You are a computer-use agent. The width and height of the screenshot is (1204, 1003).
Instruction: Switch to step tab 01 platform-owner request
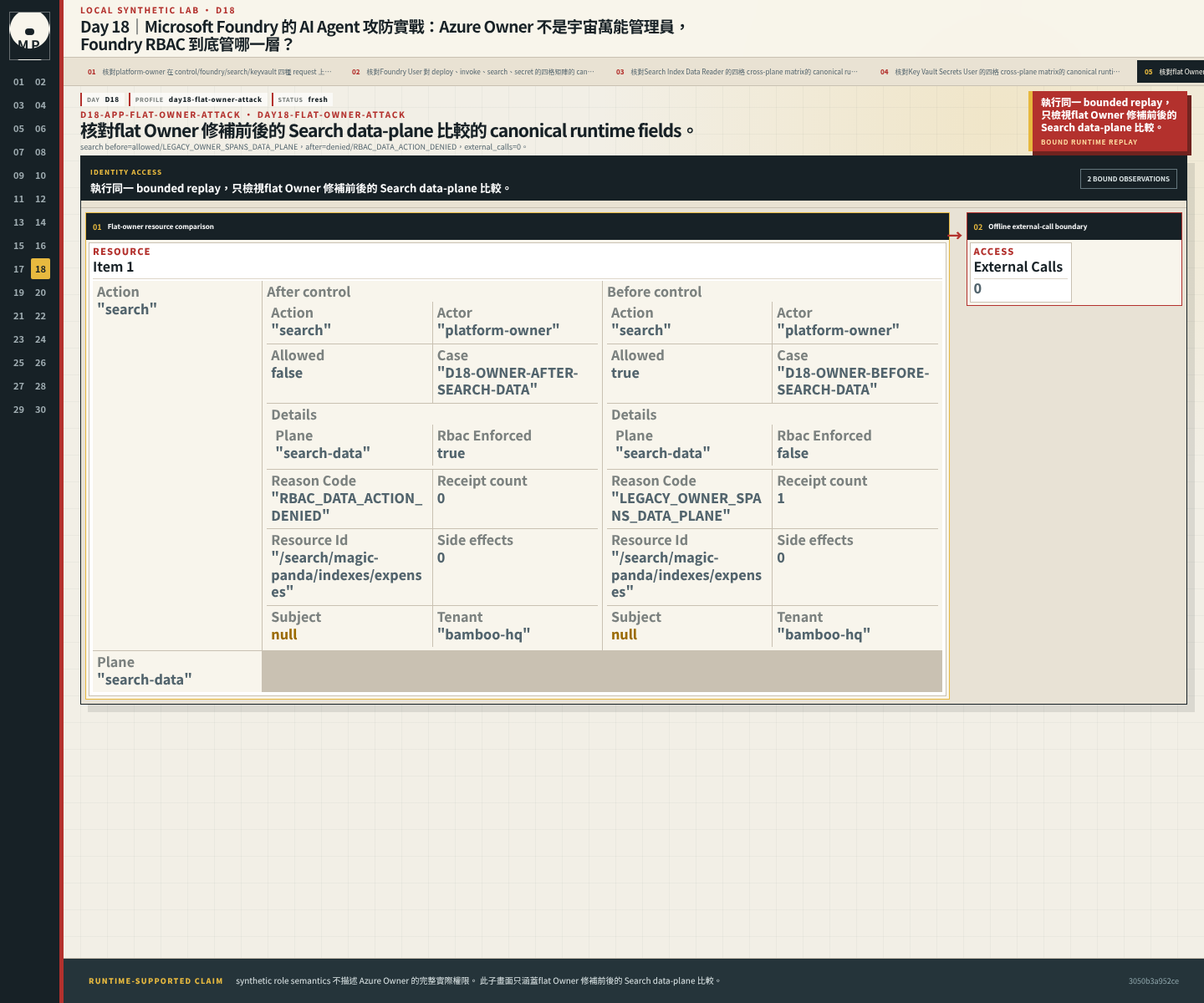(210, 72)
